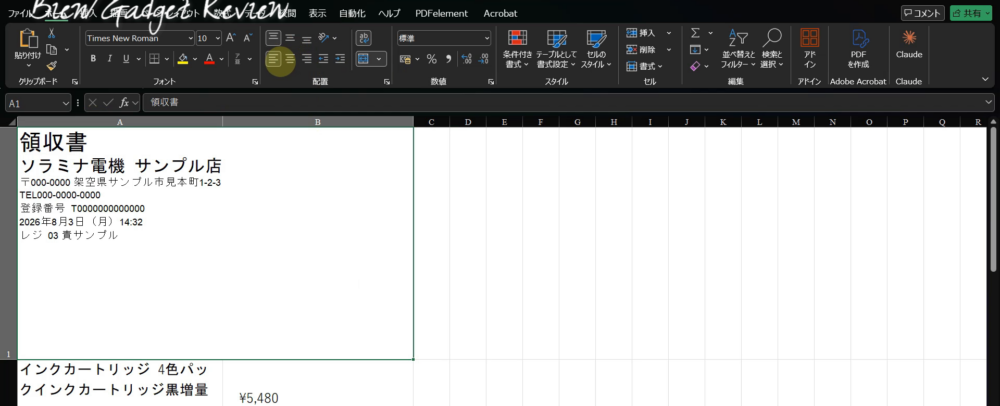This screenshot has height=406, width=1000.
Task: Open Cell Styles (セルのスタイル)
Action: tap(596, 49)
